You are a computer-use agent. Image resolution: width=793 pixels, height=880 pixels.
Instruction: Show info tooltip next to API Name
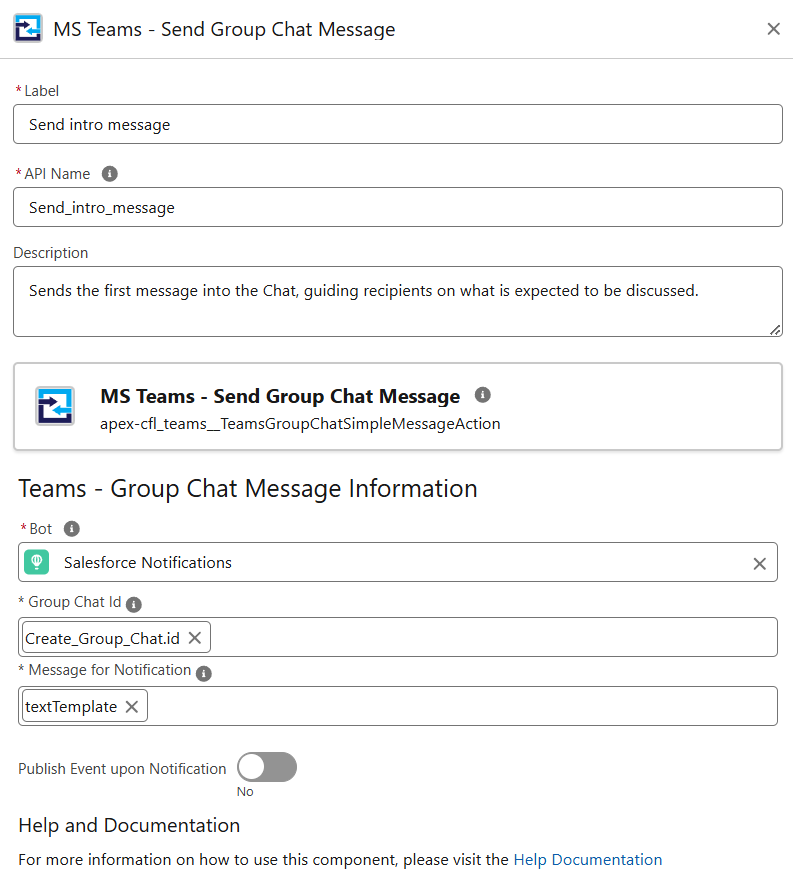(109, 174)
